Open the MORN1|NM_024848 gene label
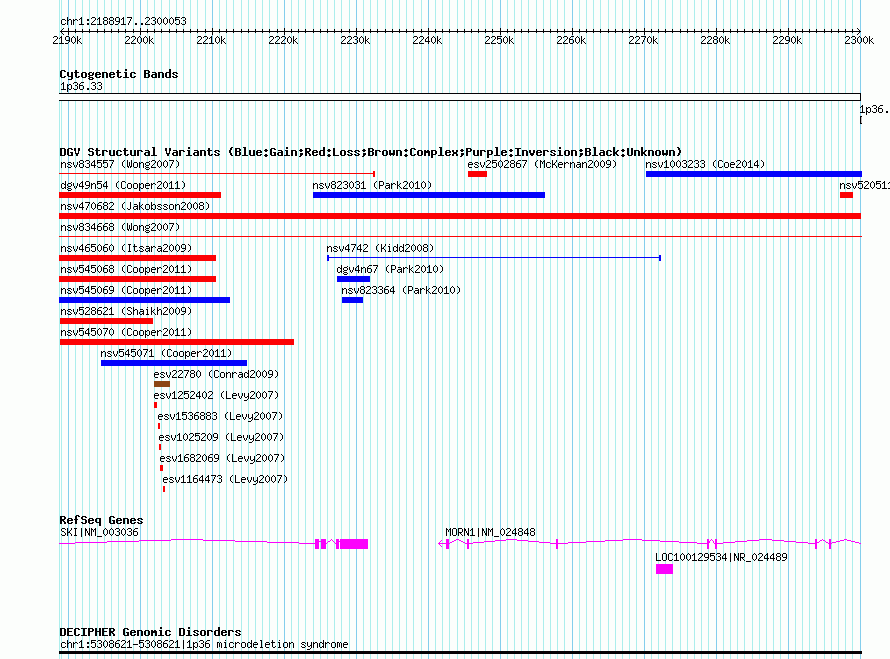 (490, 532)
